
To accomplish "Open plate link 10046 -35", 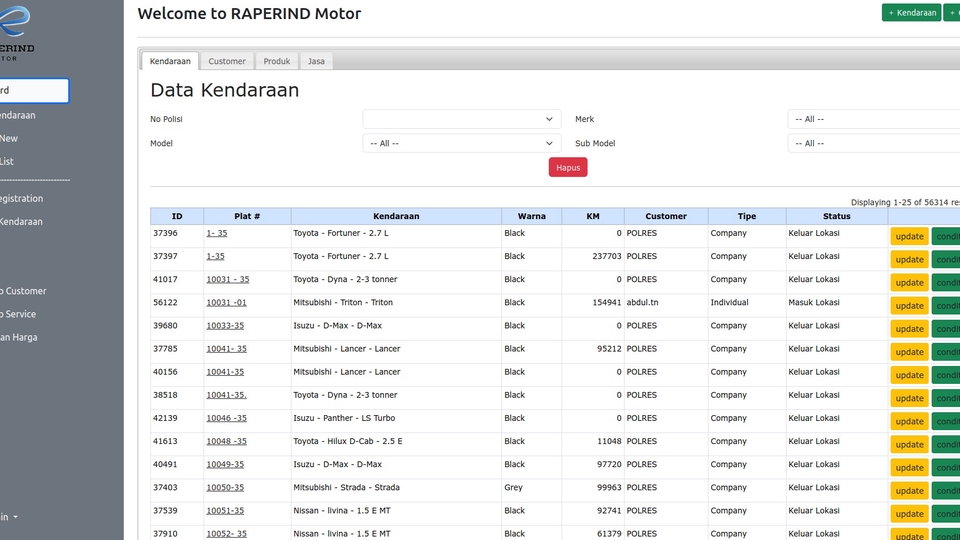I will coord(226,418).
